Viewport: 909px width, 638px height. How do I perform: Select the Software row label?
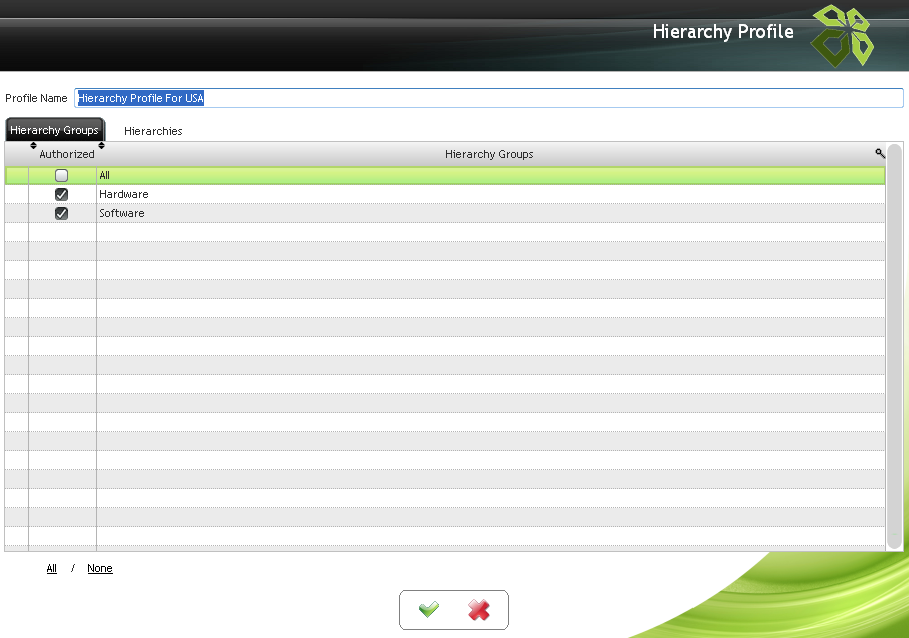(122, 213)
